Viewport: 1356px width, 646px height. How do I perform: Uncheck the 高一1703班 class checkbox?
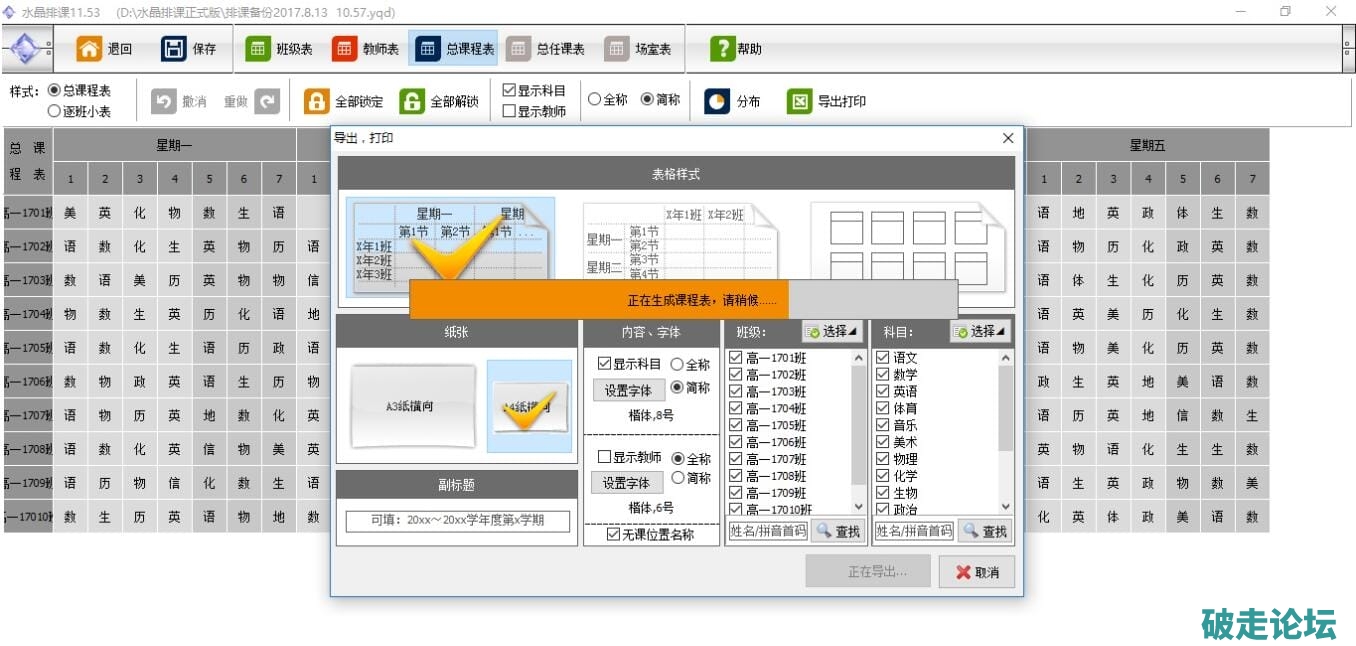[x=736, y=392]
